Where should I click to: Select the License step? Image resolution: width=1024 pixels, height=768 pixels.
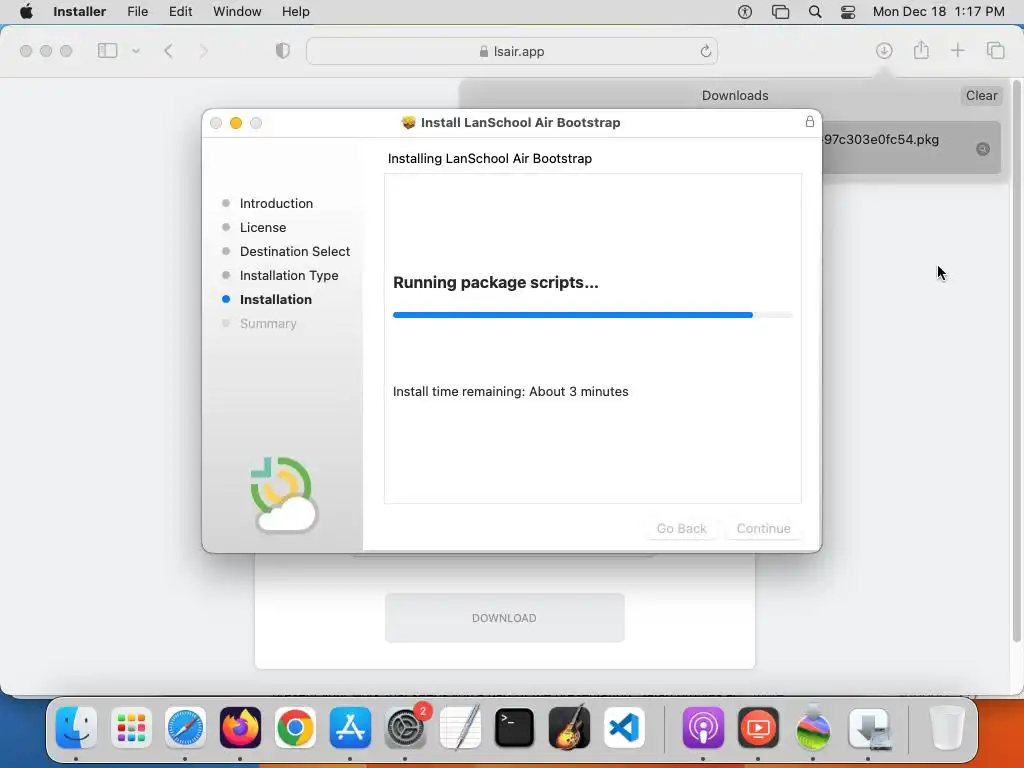coord(263,227)
